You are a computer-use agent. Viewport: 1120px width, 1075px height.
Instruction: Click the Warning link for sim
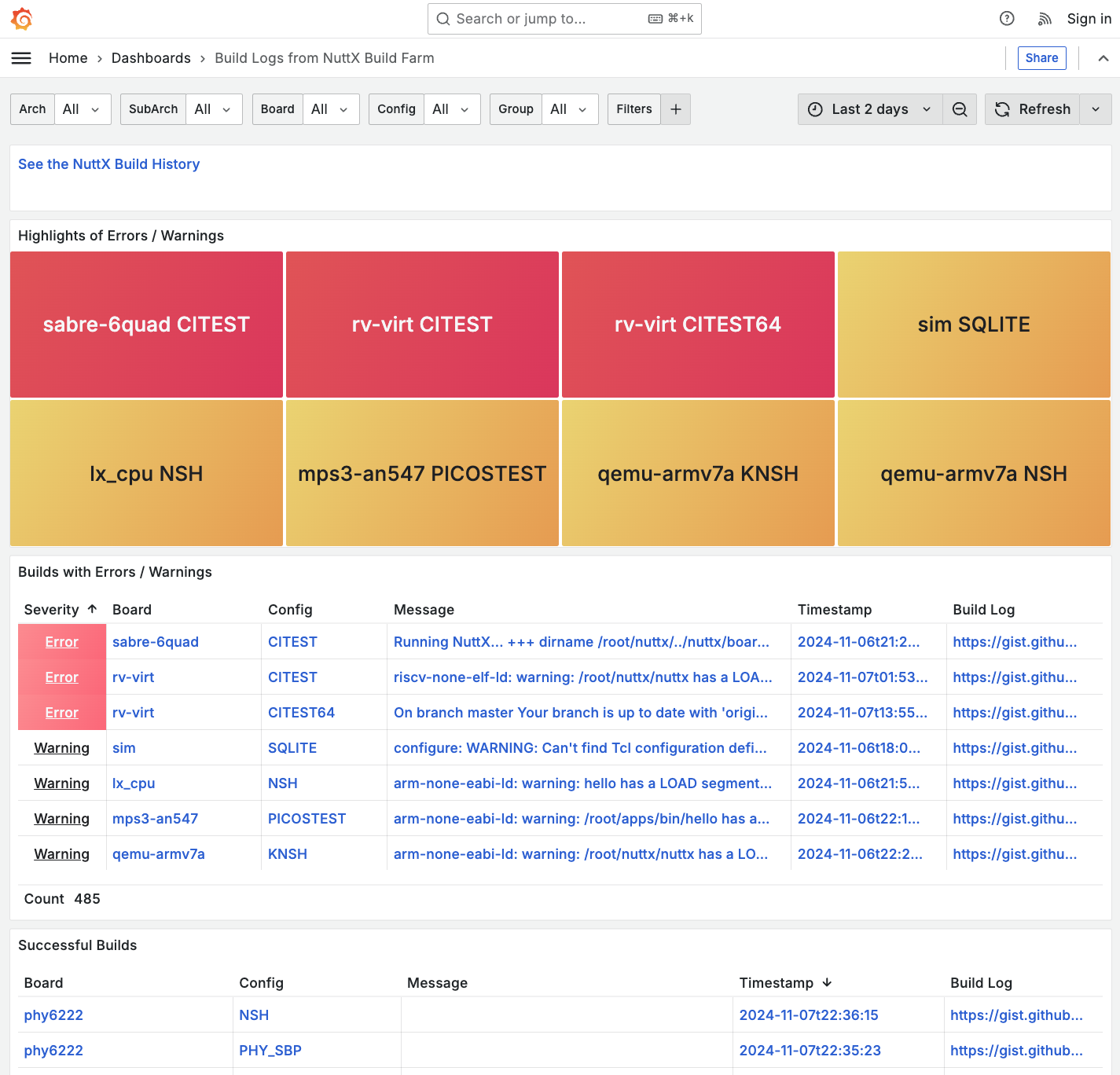(x=62, y=748)
